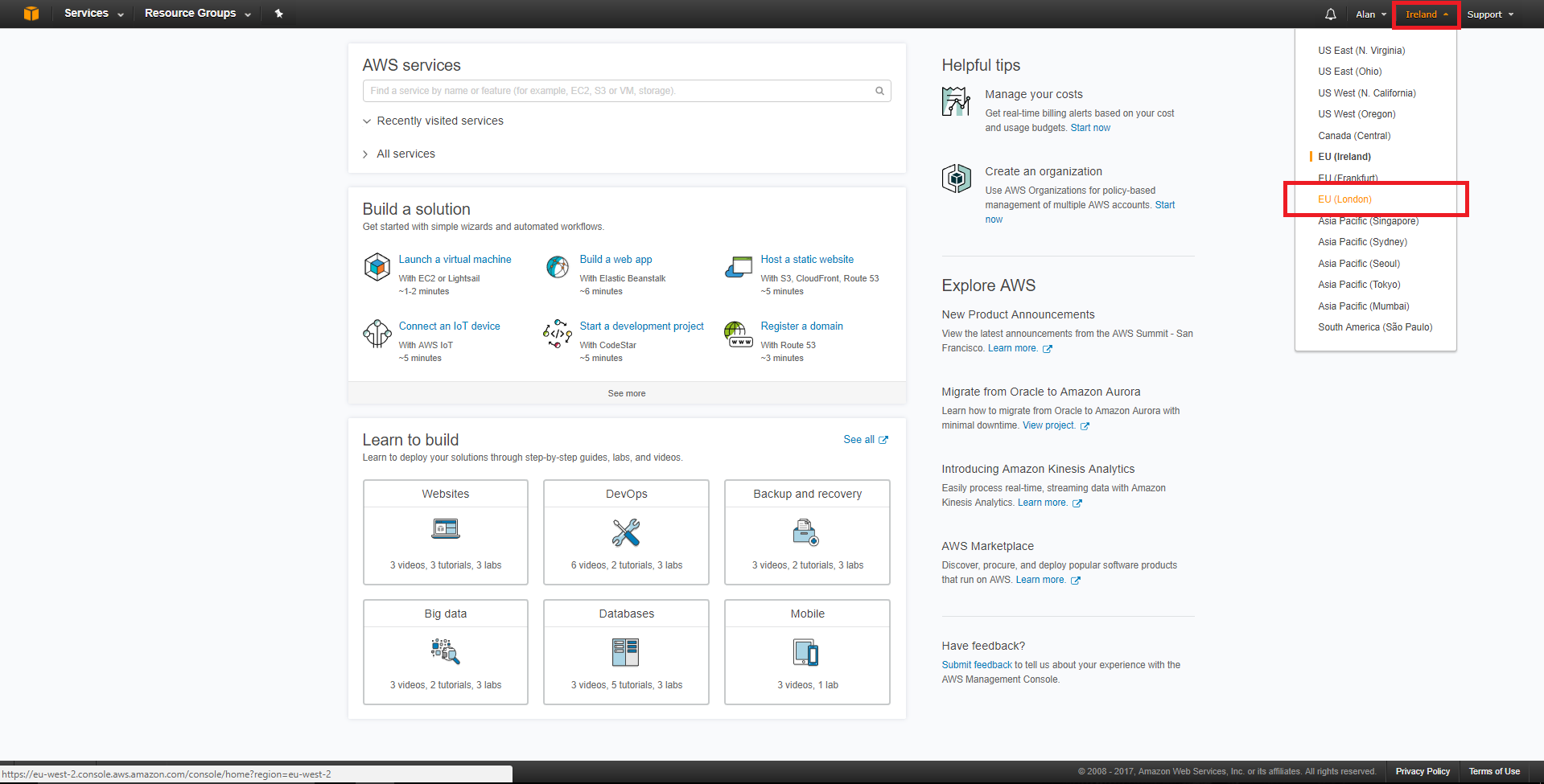Screen dimensions: 1544x784
Task: Open the Services dropdown menu
Action: point(94,14)
